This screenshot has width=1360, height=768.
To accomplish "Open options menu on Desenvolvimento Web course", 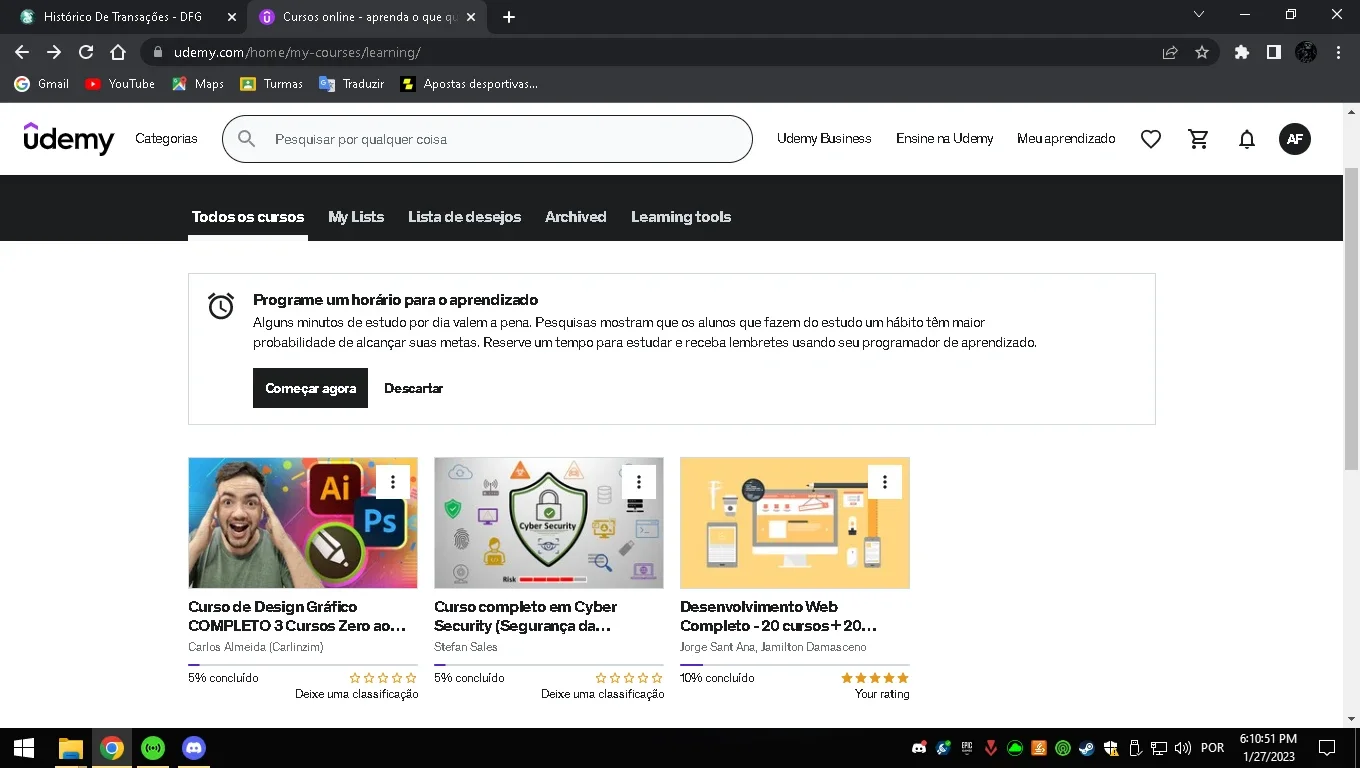I will click(885, 482).
